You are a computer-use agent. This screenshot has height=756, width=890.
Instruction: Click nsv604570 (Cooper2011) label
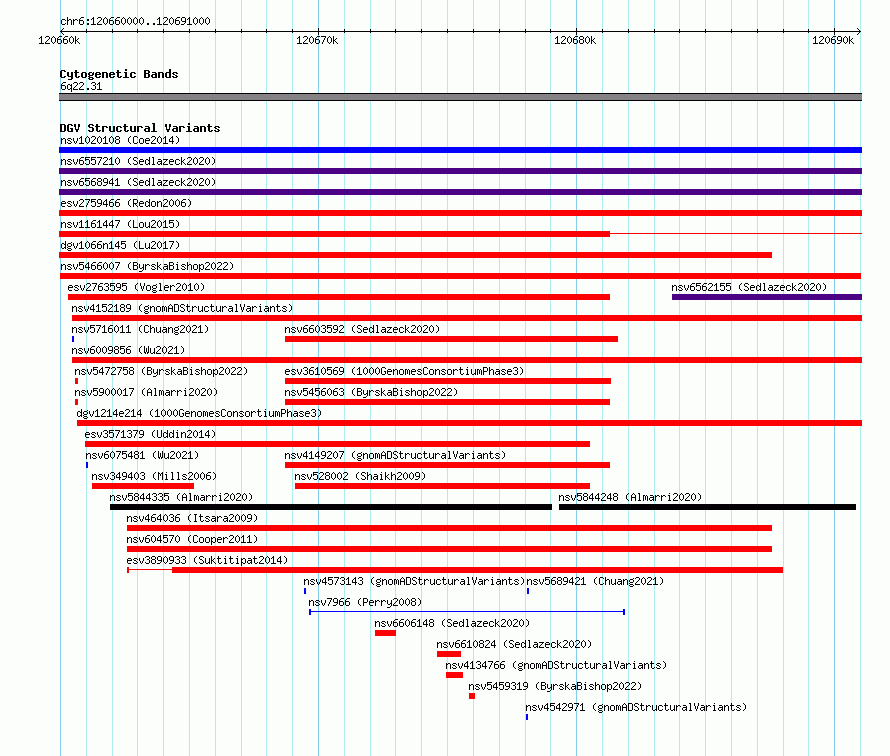point(192,539)
